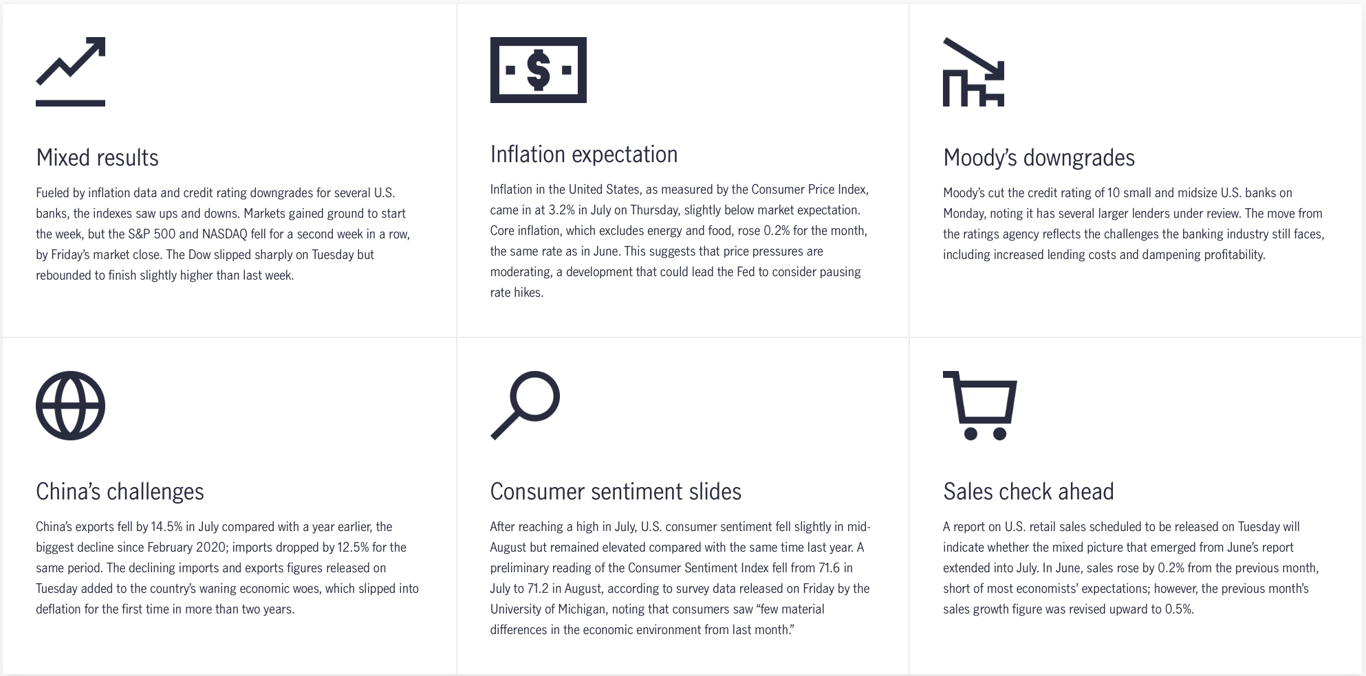Click the Consumer Price Index paragraph
The height and width of the screenshot is (676, 1366).
point(680,241)
